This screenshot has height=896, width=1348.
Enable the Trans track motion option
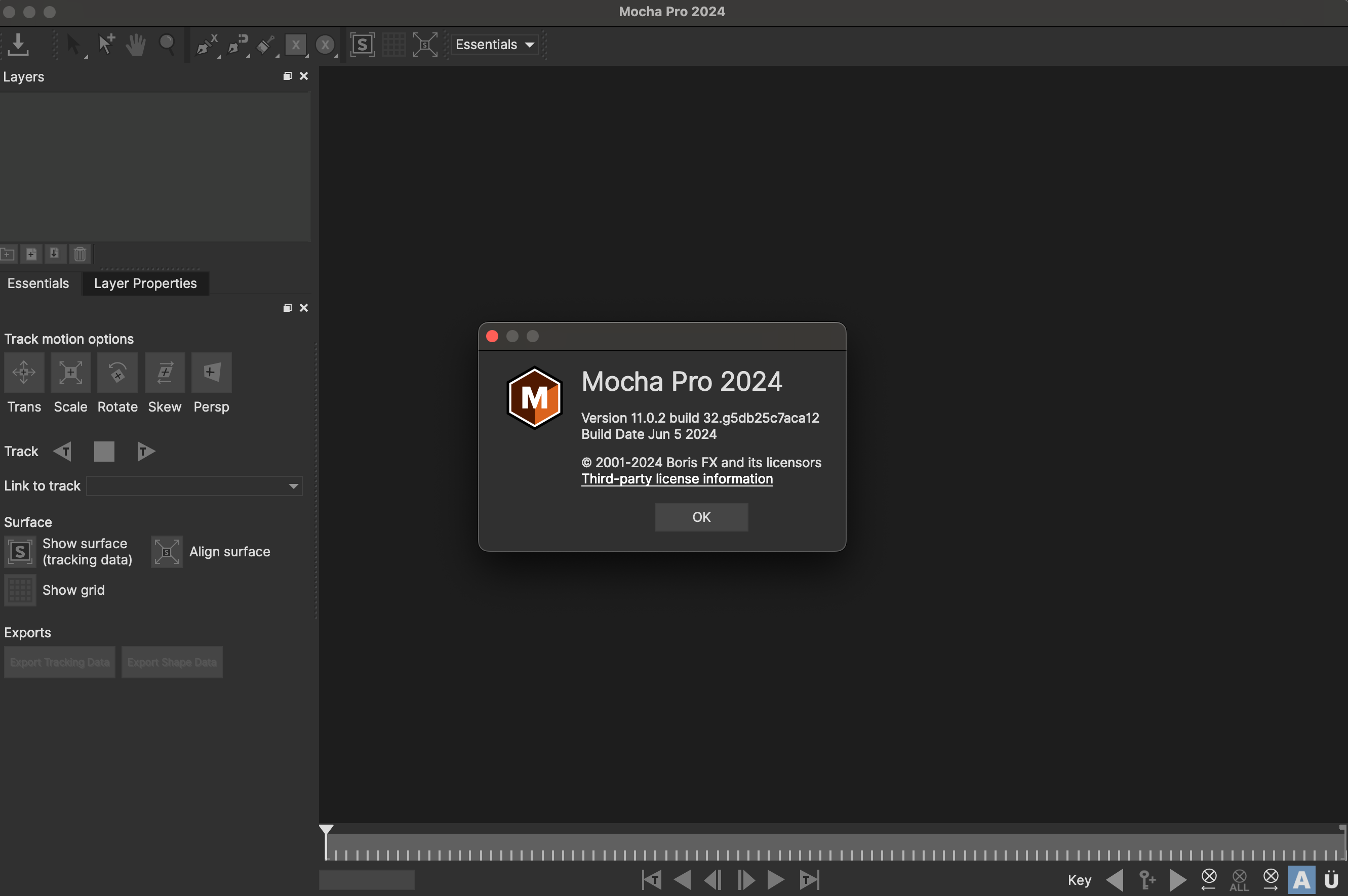pyautogui.click(x=24, y=373)
